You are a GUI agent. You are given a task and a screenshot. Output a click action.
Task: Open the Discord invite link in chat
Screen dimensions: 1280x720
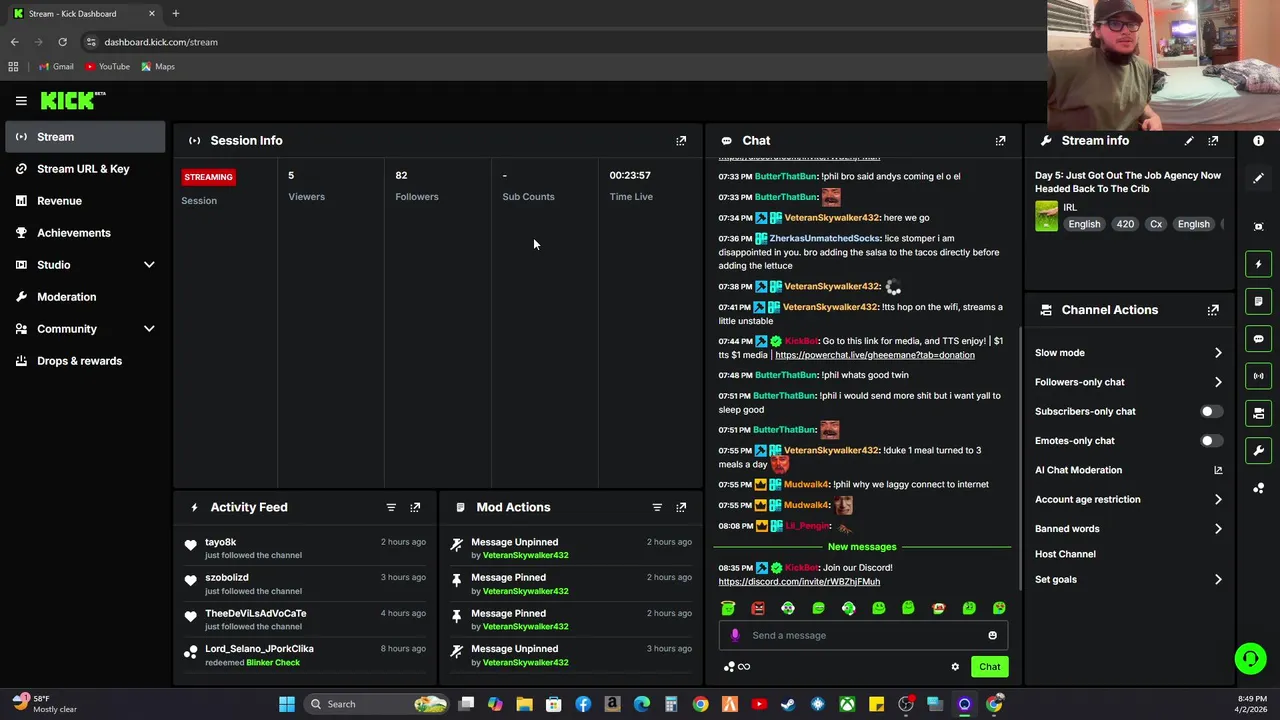(799, 582)
